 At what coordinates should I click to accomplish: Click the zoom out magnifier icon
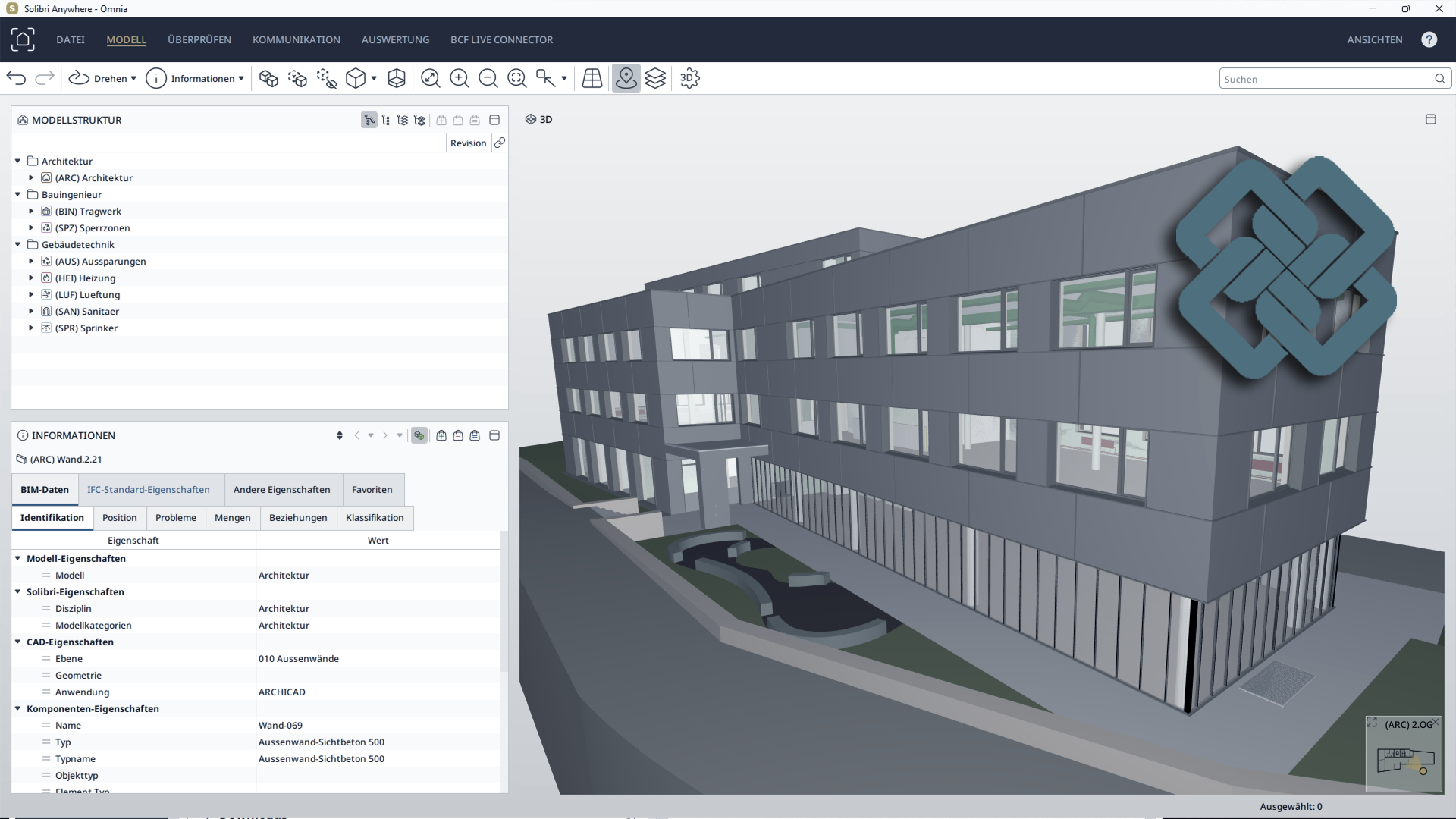click(x=488, y=78)
